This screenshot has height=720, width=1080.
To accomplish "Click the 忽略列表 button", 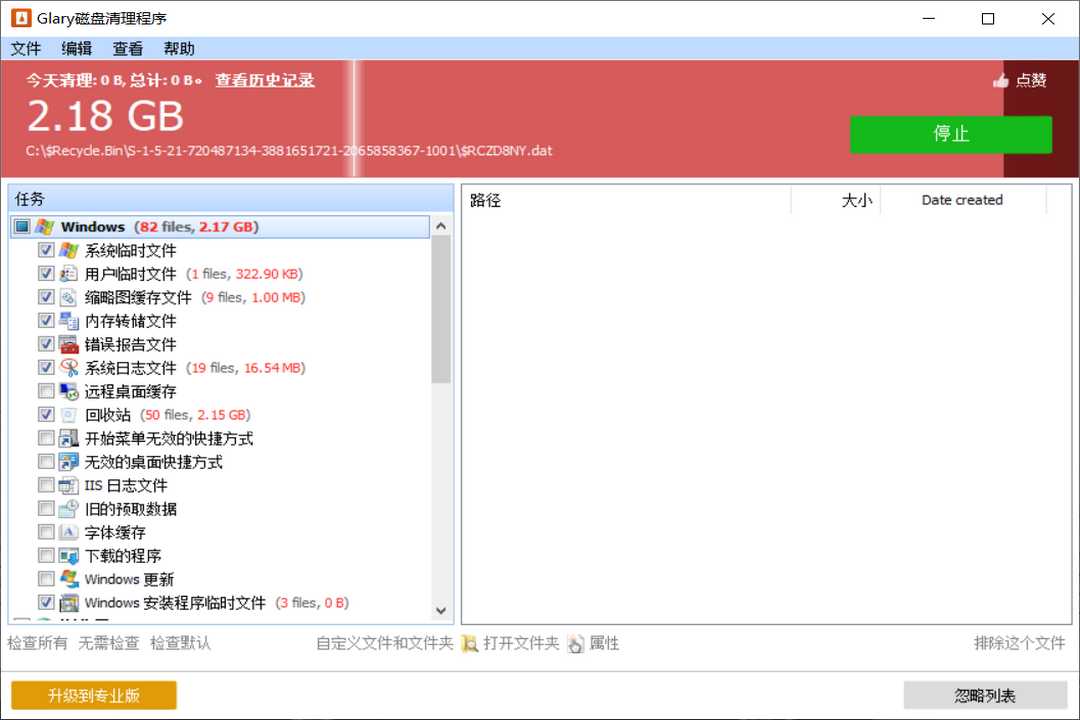I will (986, 694).
